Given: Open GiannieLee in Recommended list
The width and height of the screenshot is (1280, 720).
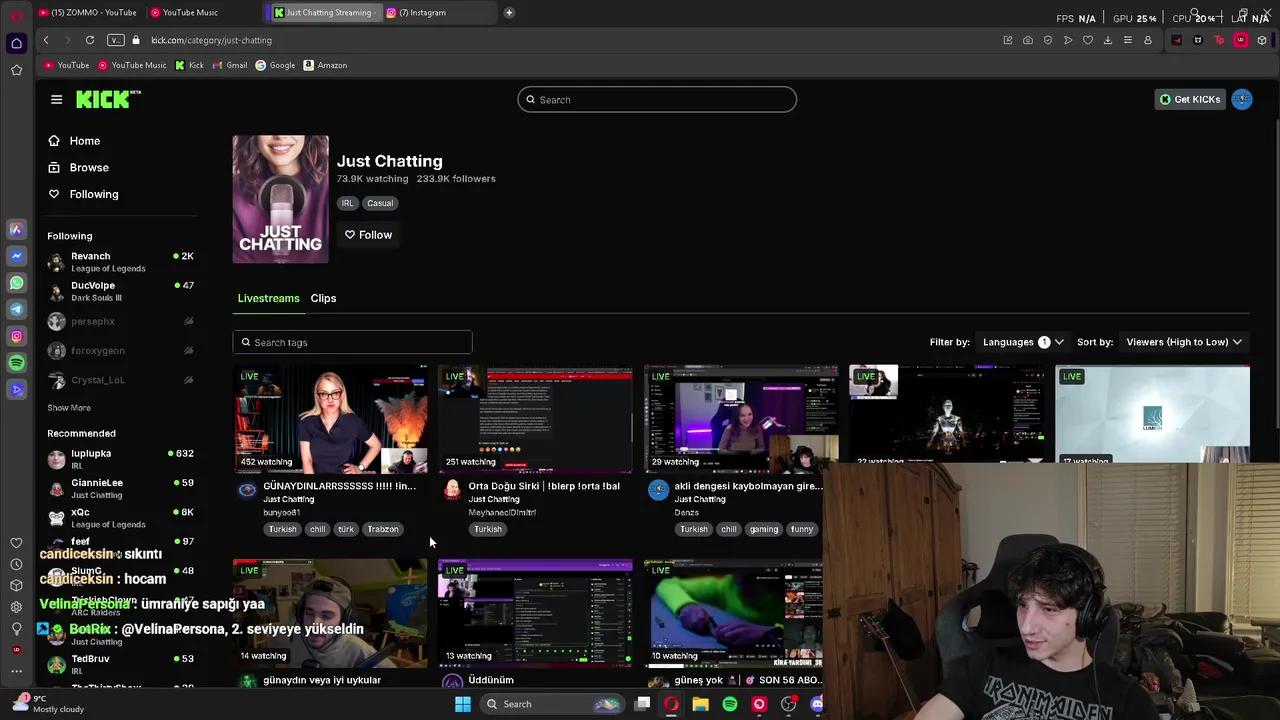Looking at the screenshot, I should (x=120, y=488).
